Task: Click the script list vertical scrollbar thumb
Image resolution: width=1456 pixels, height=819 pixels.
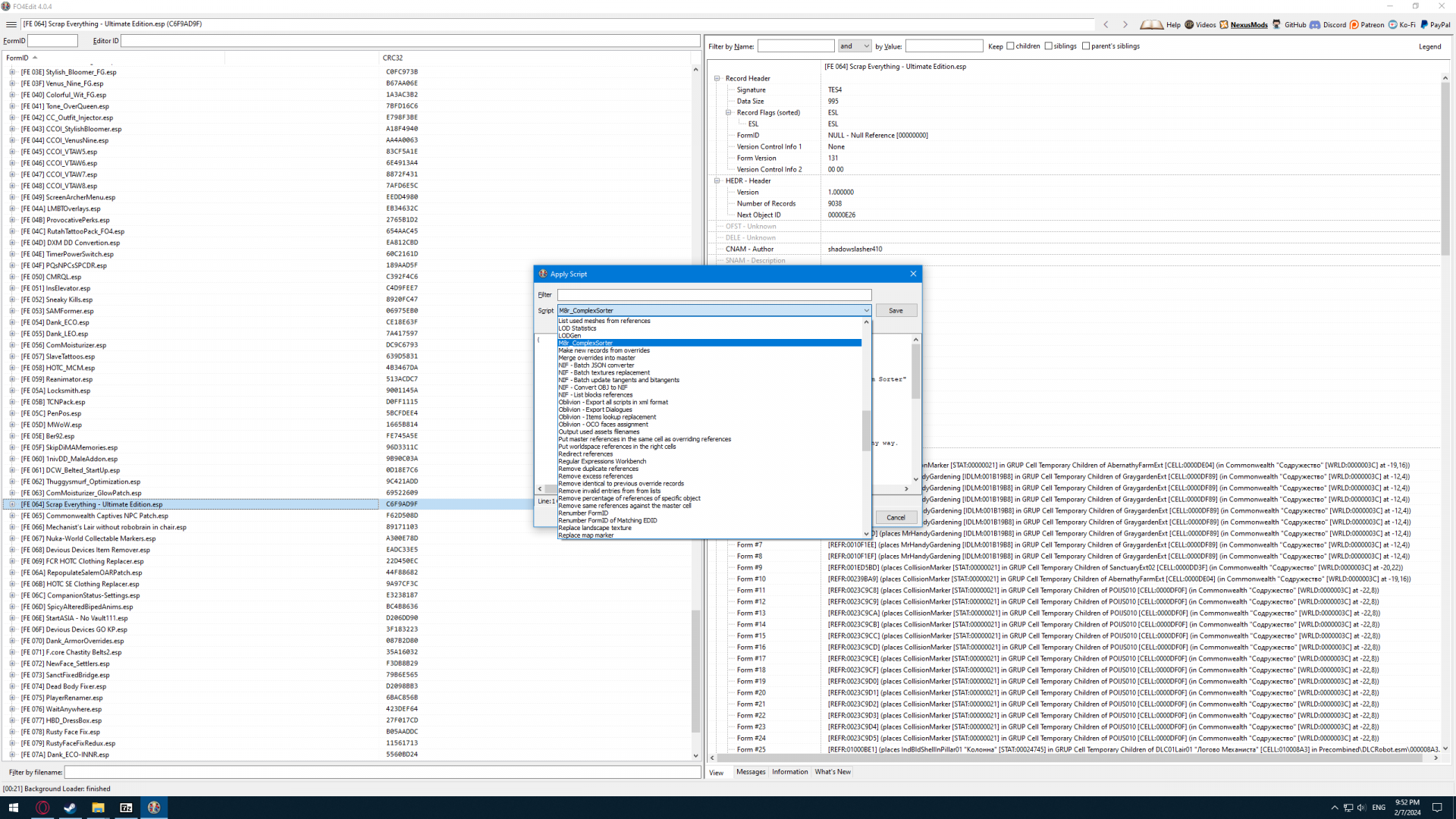Action: (866, 430)
